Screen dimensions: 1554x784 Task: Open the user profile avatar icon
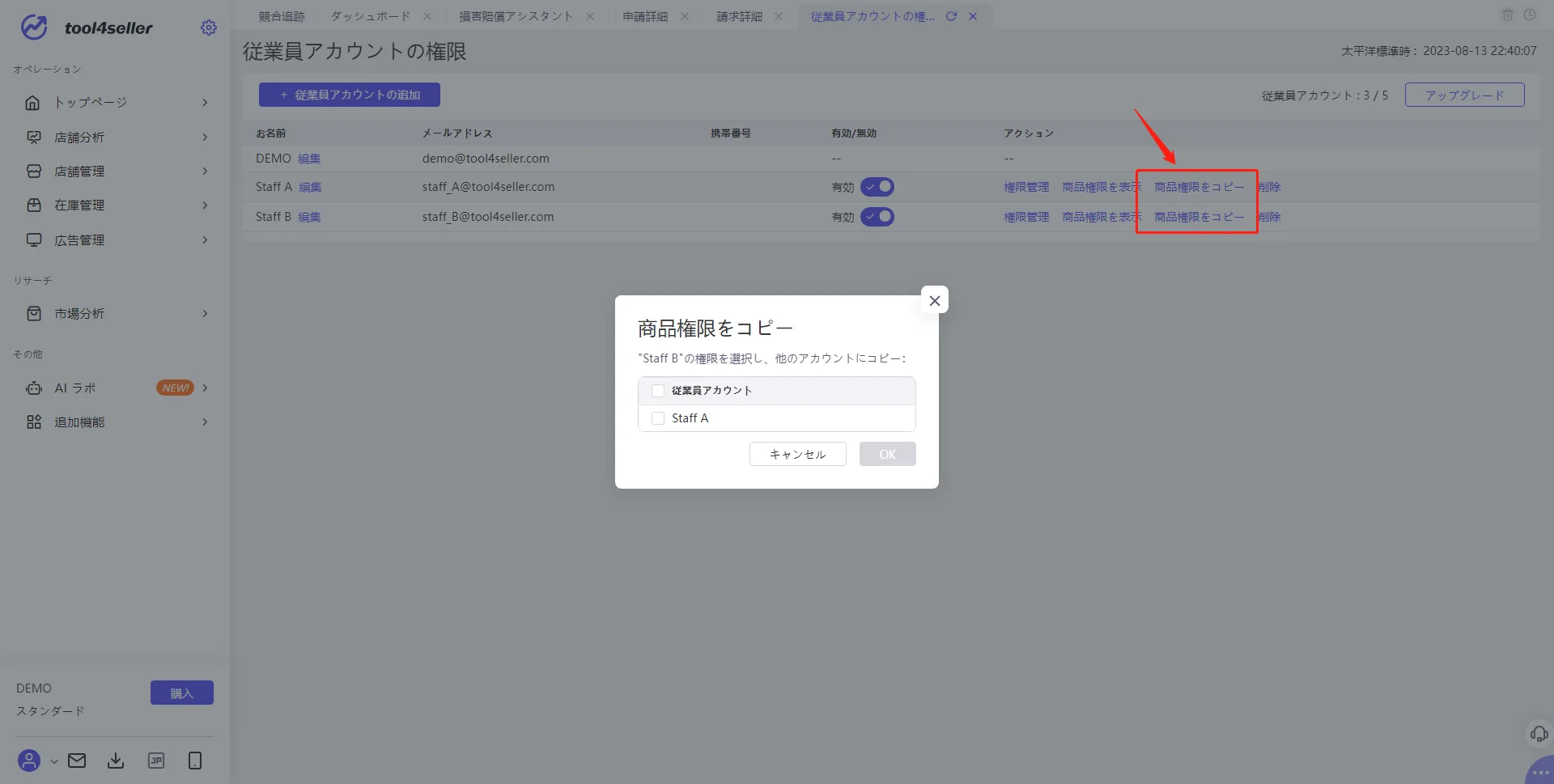(29, 761)
